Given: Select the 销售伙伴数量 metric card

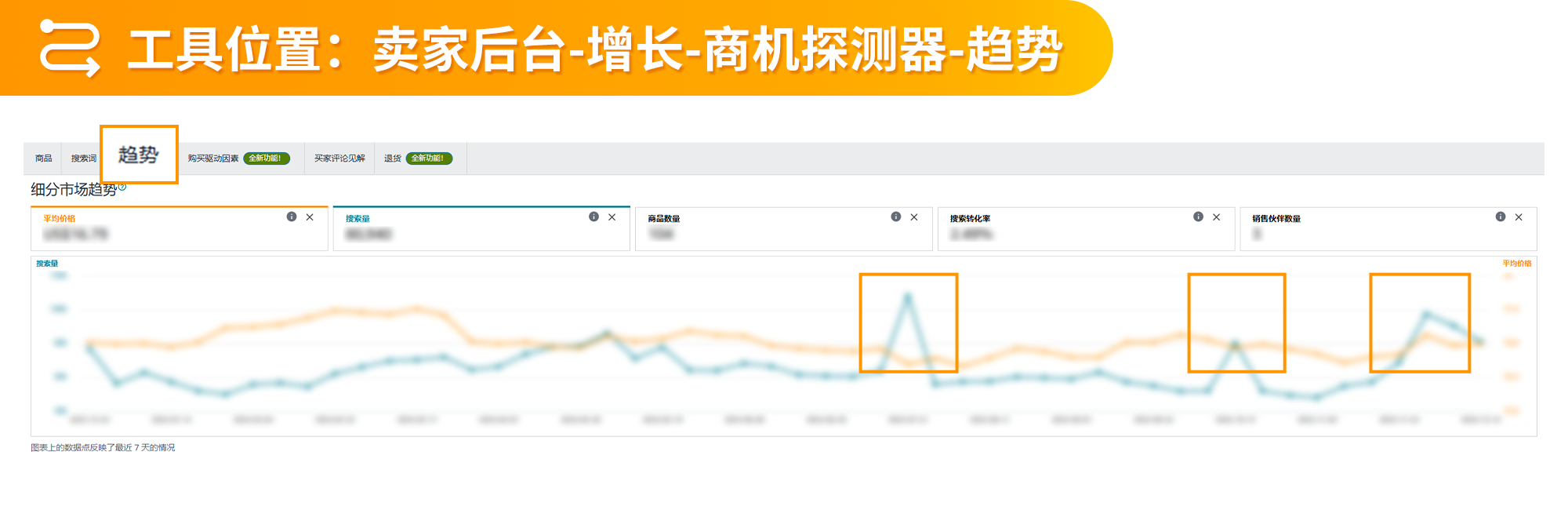Looking at the screenshot, I should [x=1388, y=228].
